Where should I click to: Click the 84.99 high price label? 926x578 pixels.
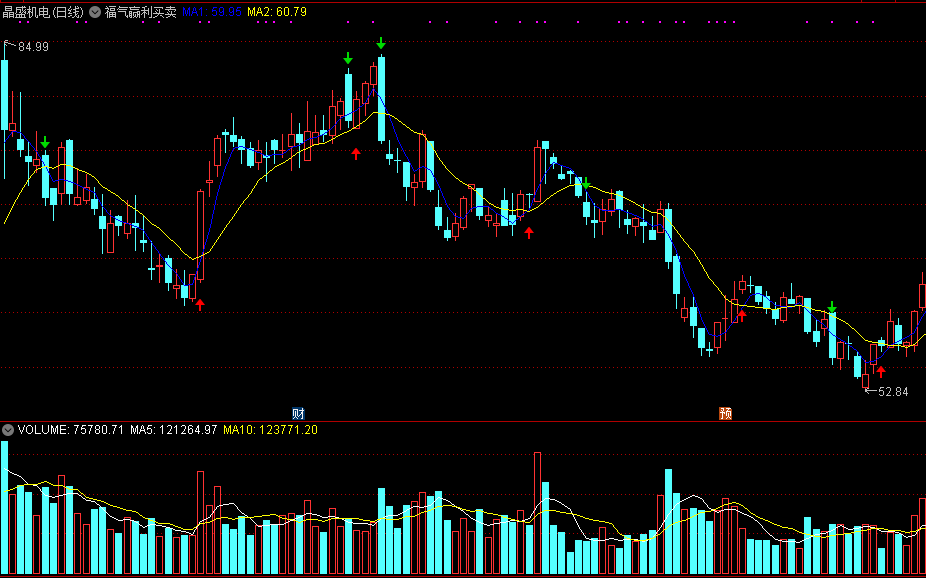(x=33, y=47)
